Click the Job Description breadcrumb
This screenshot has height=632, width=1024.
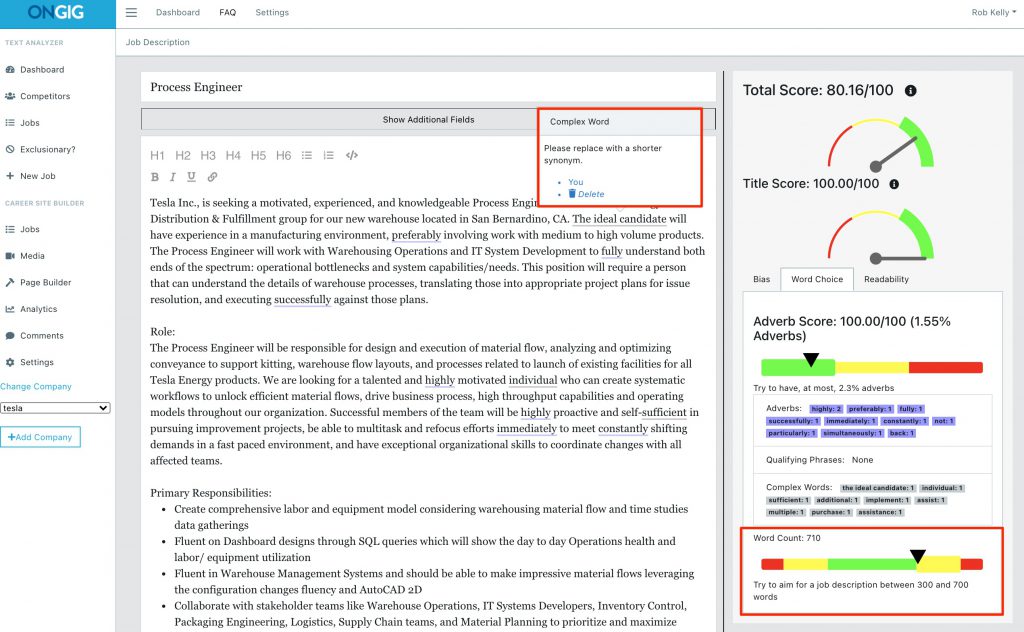pos(157,42)
